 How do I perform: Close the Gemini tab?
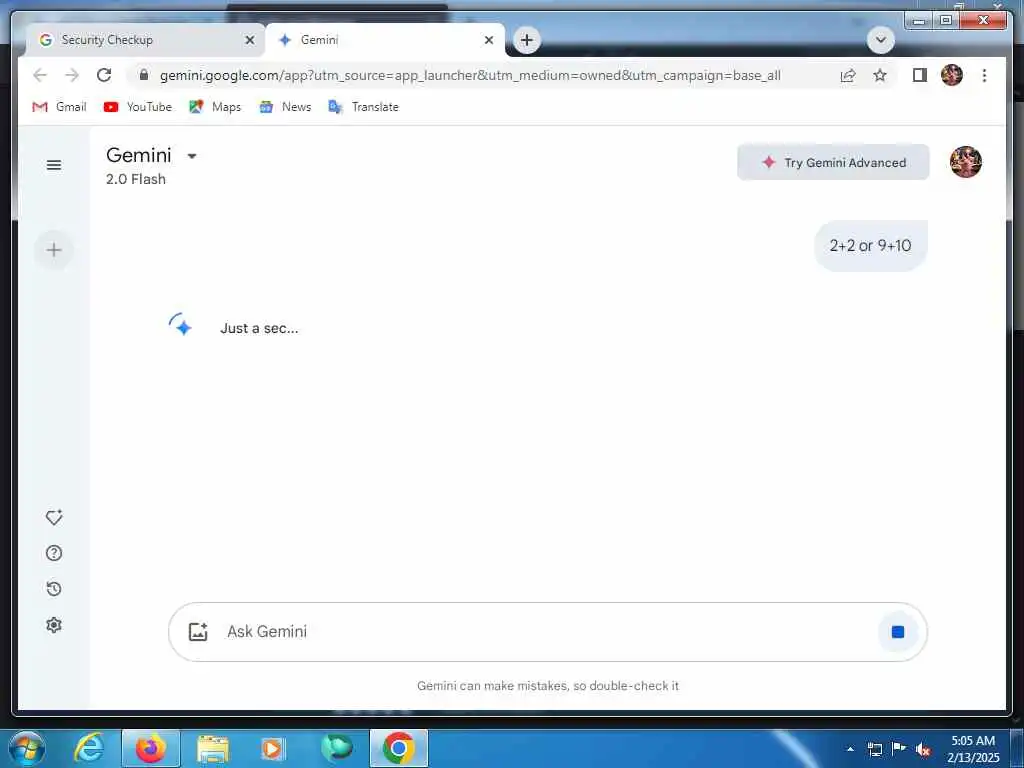coord(488,40)
